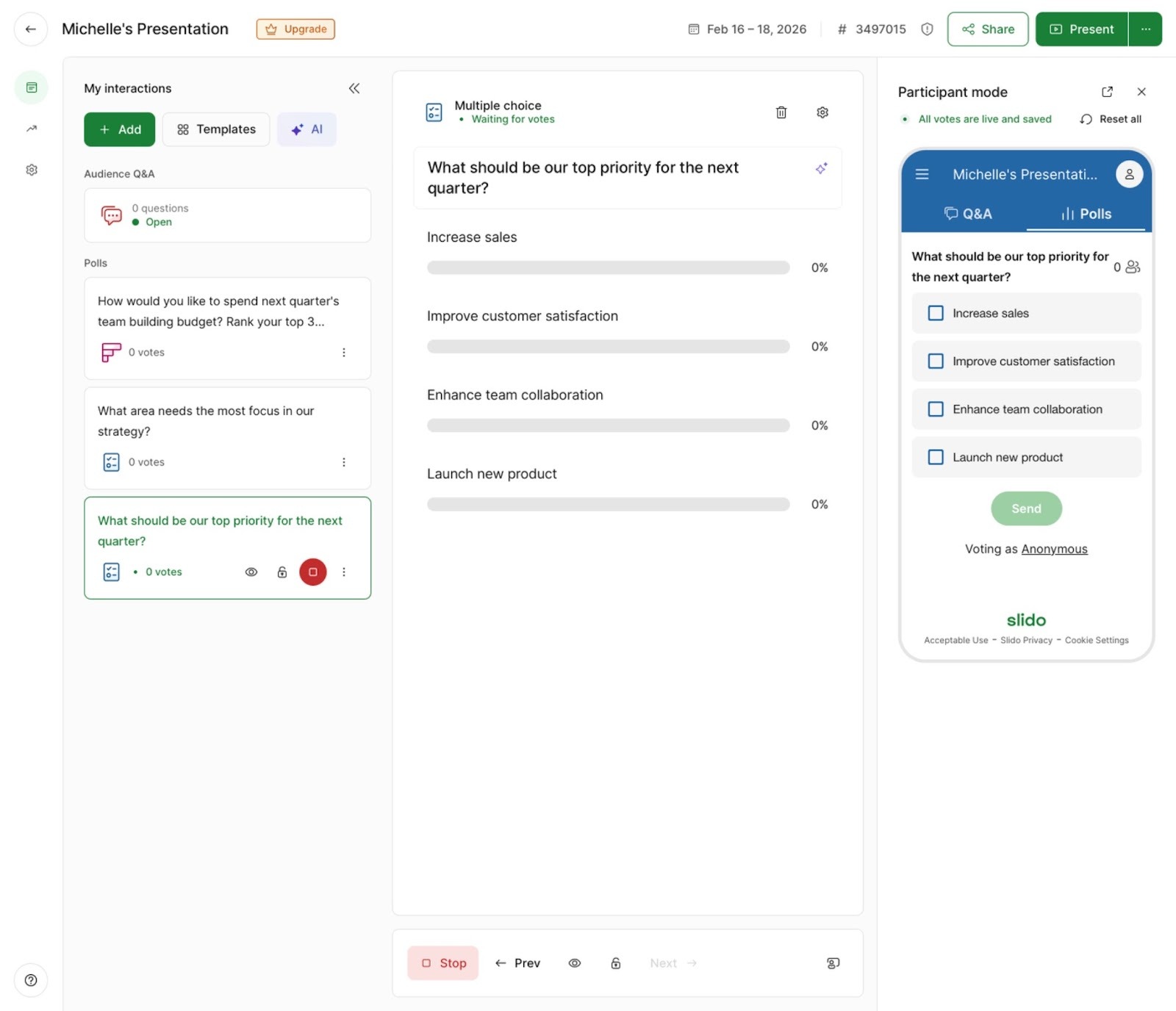Image resolution: width=1176 pixels, height=1011 pixels.
Task: Switch to the Q&A tab in participant mode
Action: click(968, 214)
